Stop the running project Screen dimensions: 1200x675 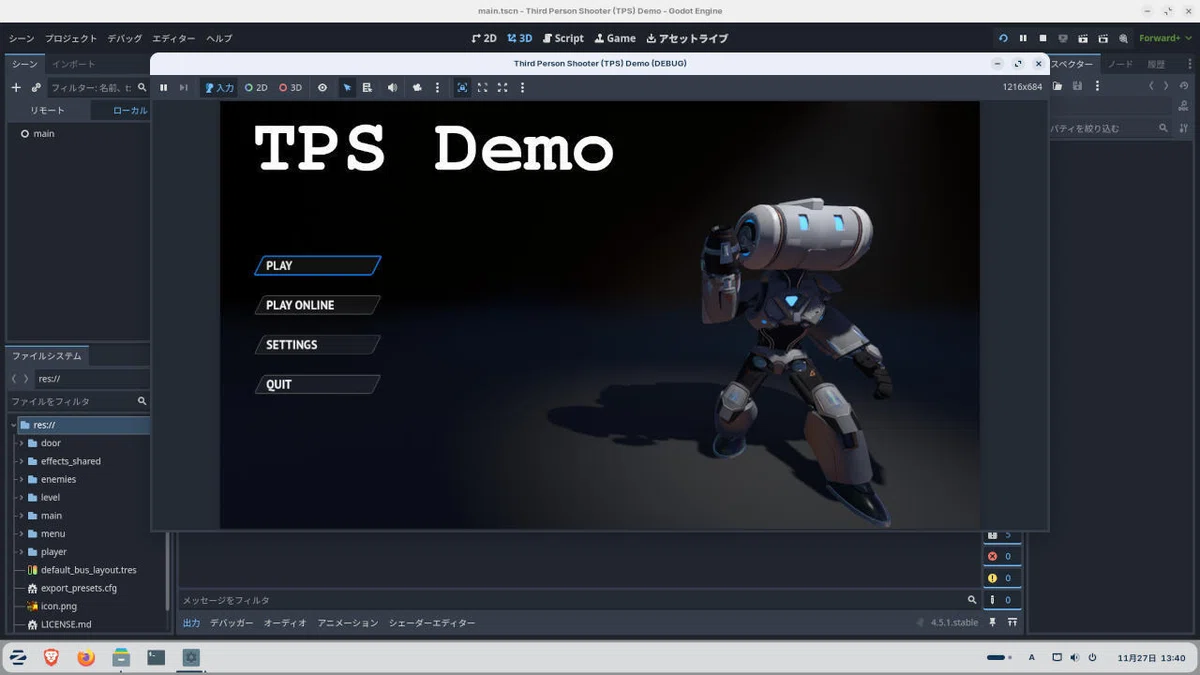coord(1043,38)
